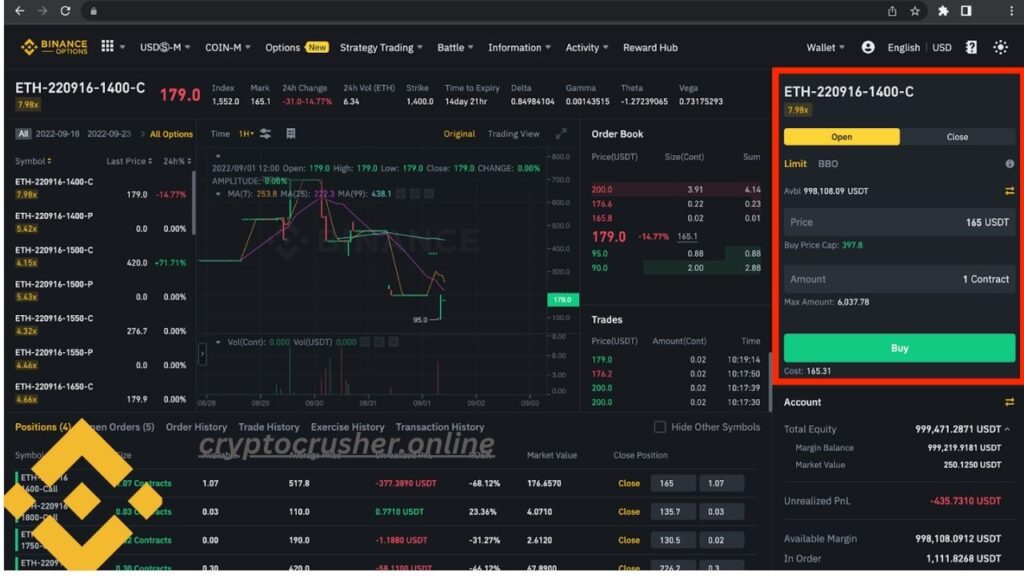Switch to Trade History tab
Screen dimensions: 1024x576
[269, 427]
